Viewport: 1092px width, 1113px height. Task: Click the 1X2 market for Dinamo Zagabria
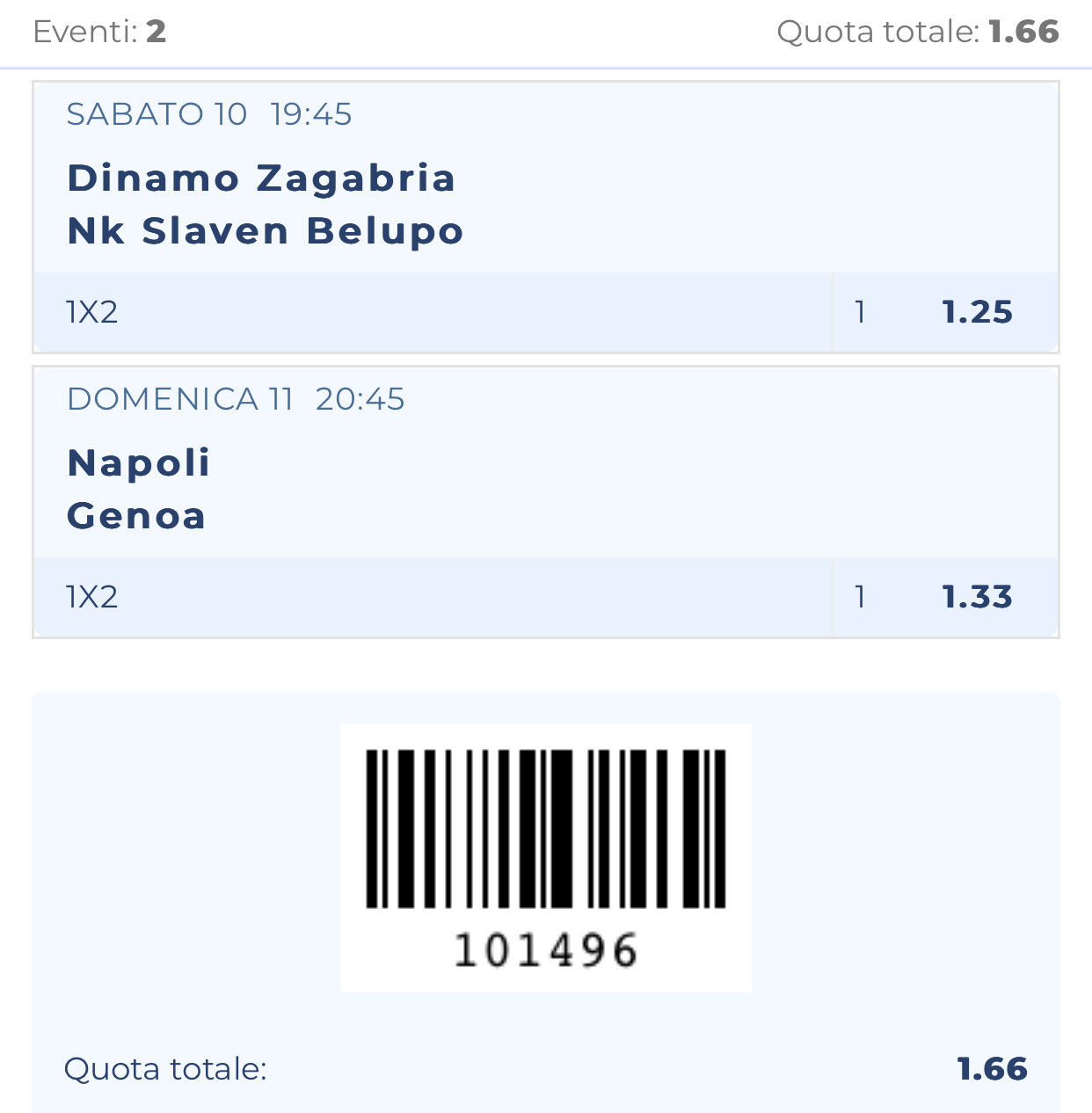pyautogui.click(x=92, y=312)
